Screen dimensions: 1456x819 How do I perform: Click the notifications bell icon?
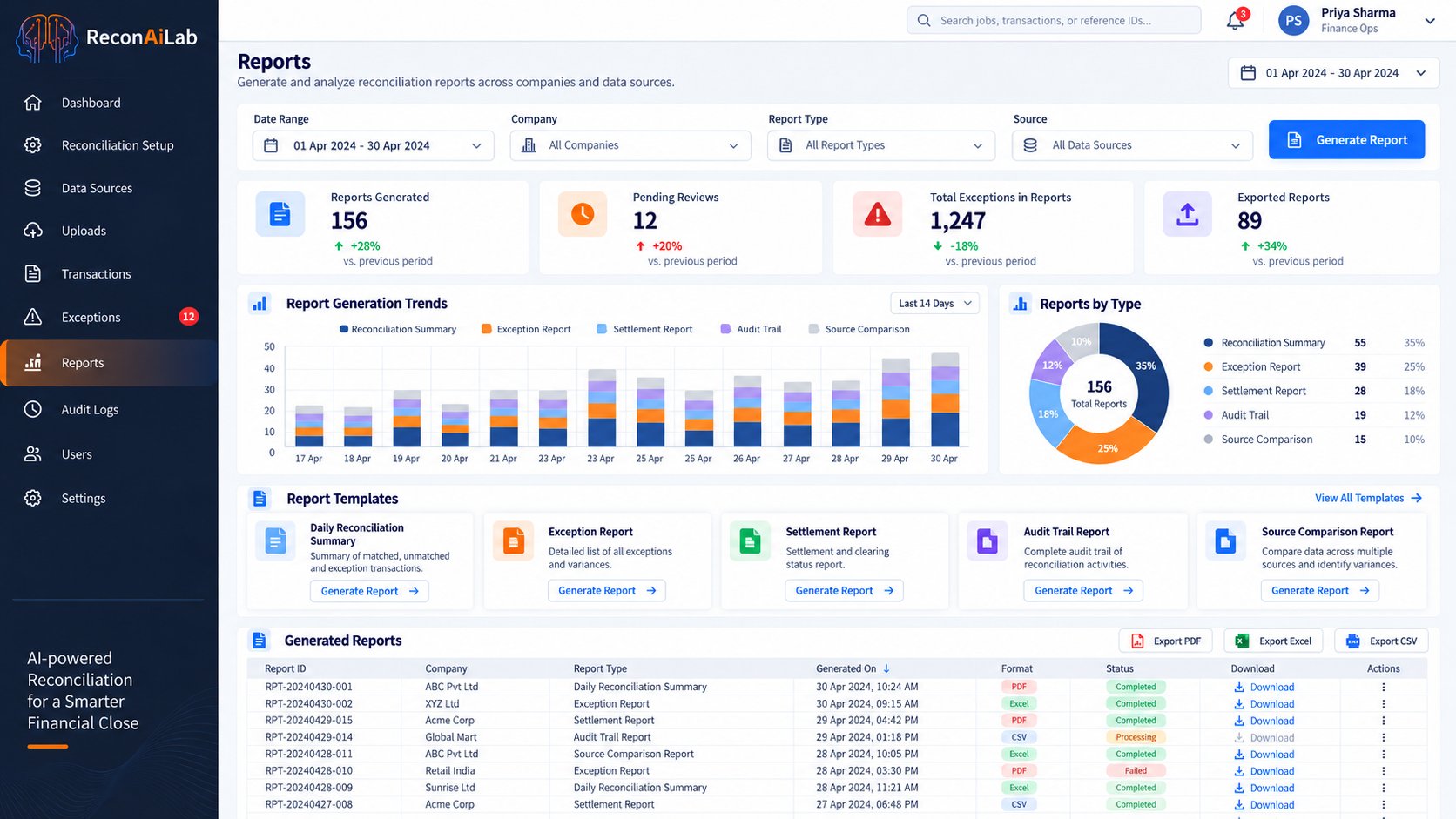(1235, 21)
